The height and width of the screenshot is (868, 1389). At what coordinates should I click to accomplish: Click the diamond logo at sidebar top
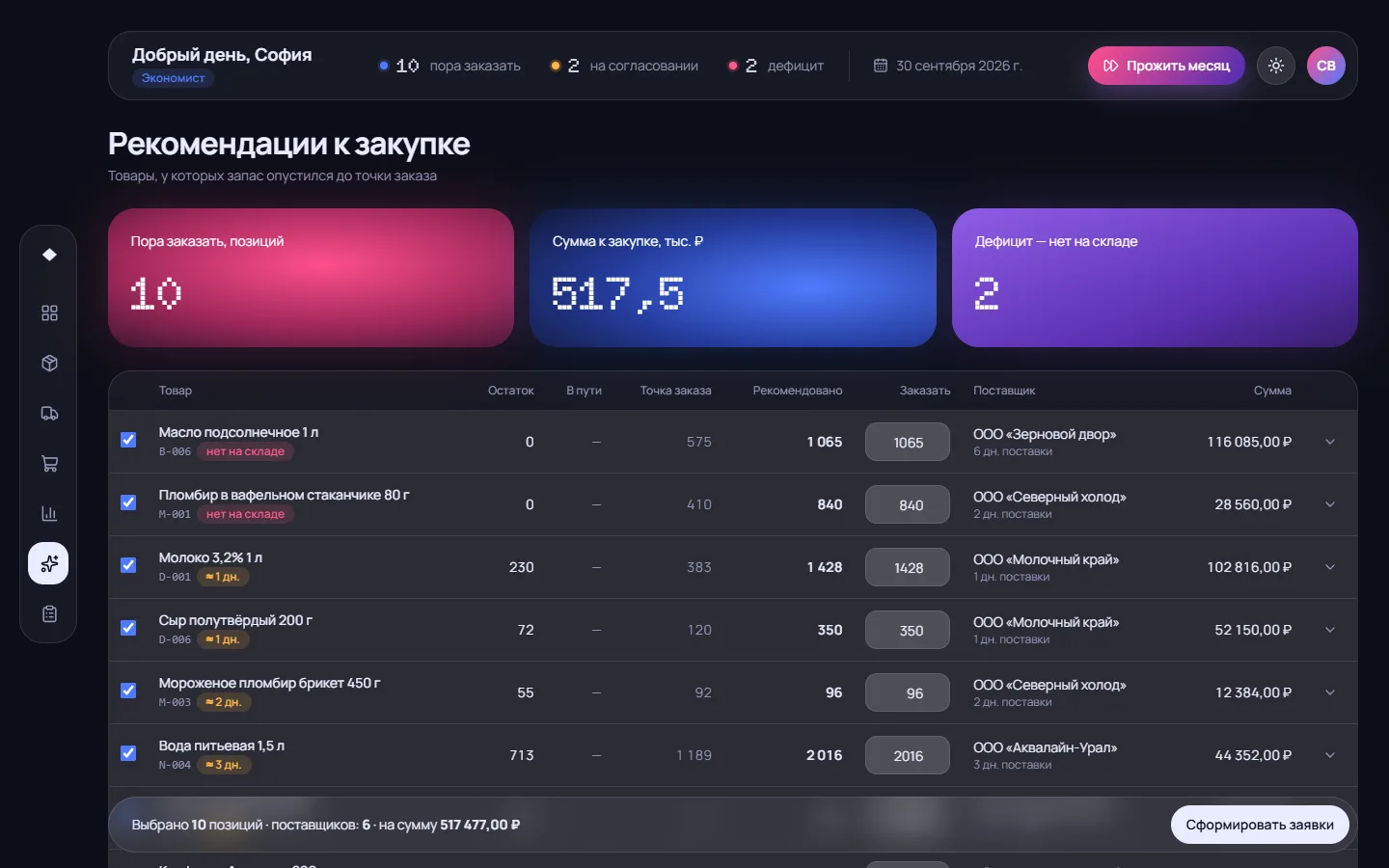click(x=49, y=255)
